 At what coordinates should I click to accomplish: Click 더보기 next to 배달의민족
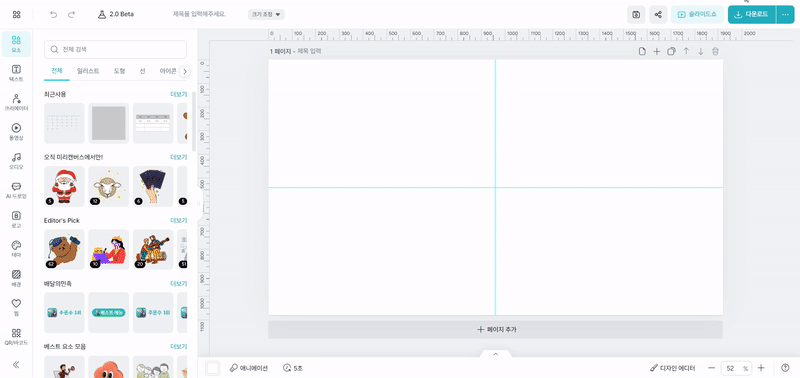tap(178, 284)
